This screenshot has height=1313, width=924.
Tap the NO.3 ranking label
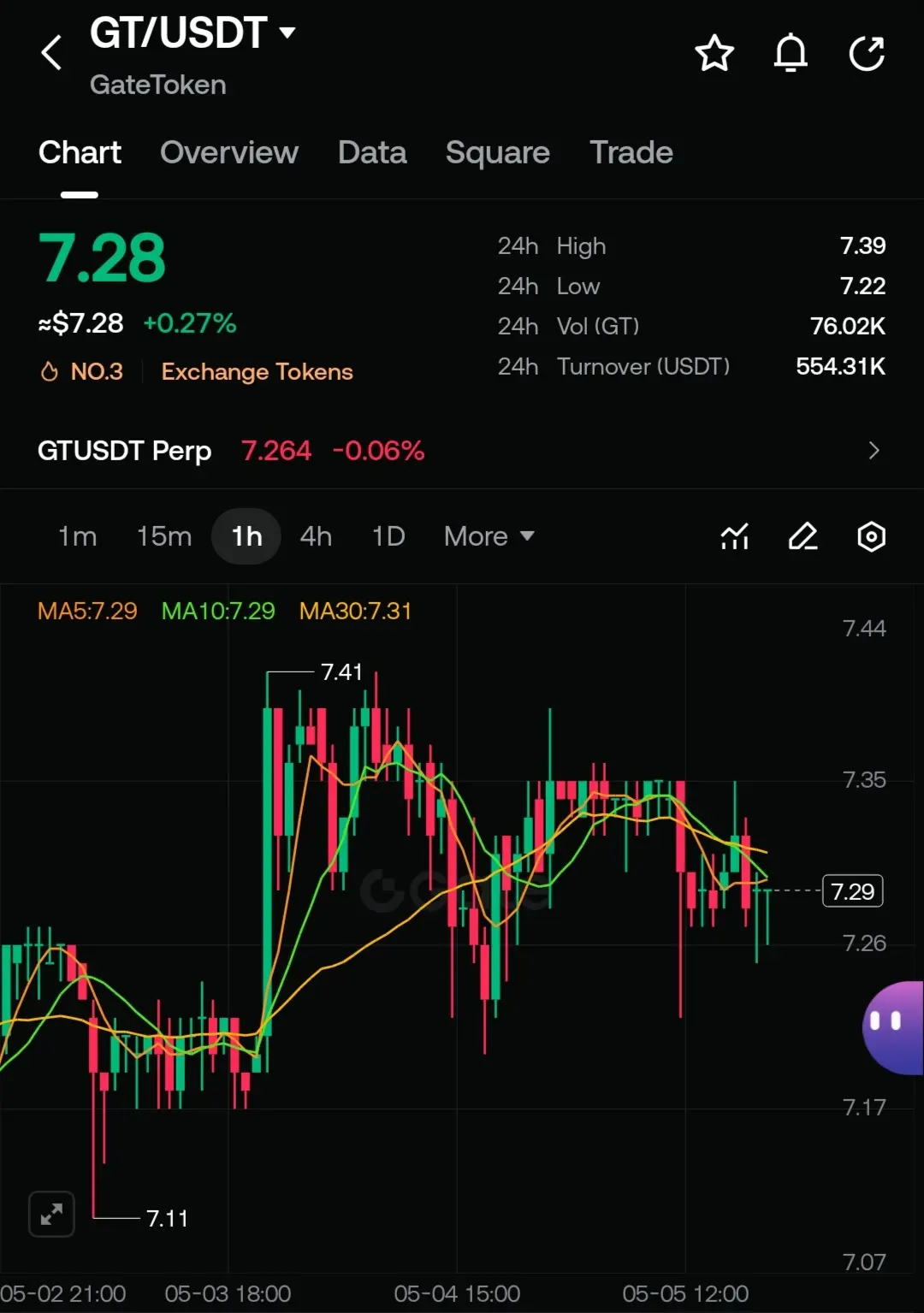coord(97,371)
